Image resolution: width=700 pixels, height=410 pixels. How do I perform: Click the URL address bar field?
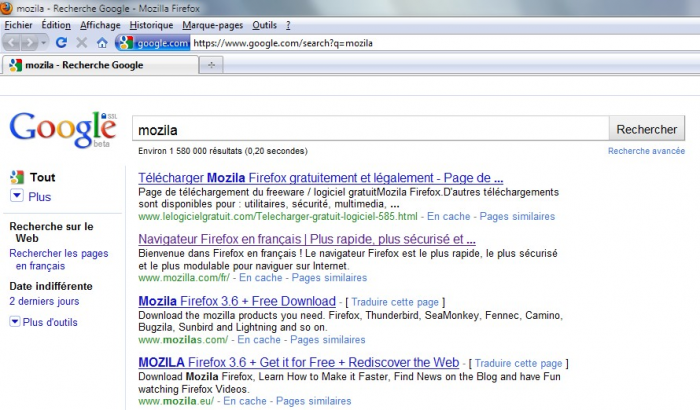click(x=444, y=43)
